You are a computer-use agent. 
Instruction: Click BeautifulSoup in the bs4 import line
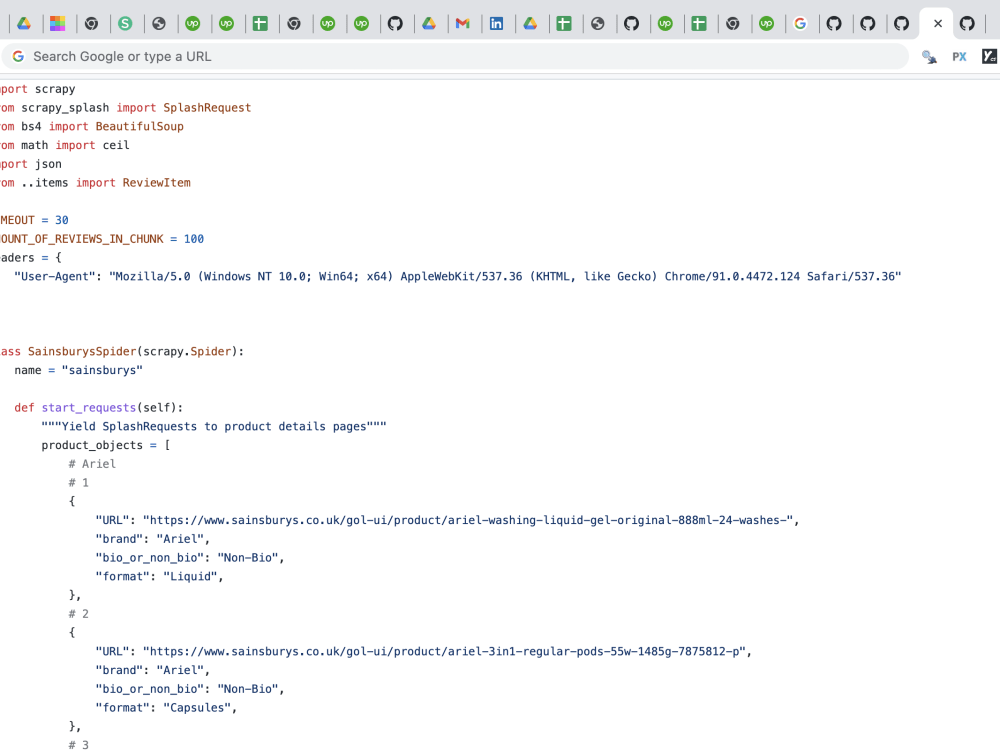click(140, 126)
